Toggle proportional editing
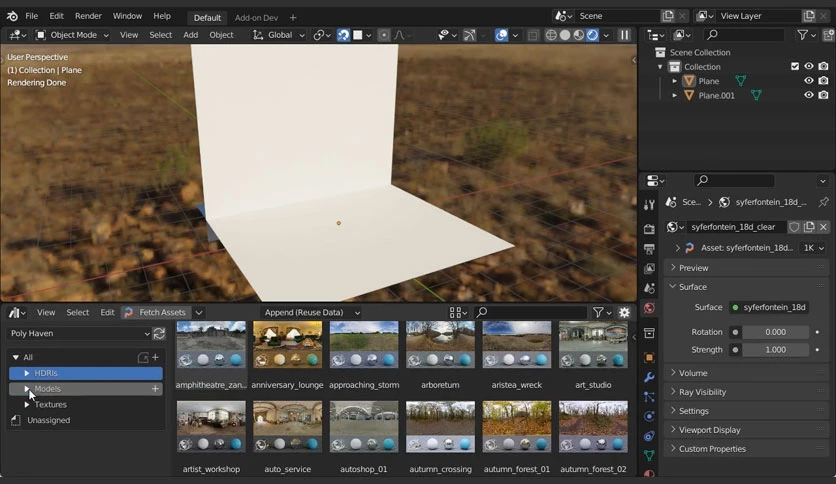 (383, 35)
